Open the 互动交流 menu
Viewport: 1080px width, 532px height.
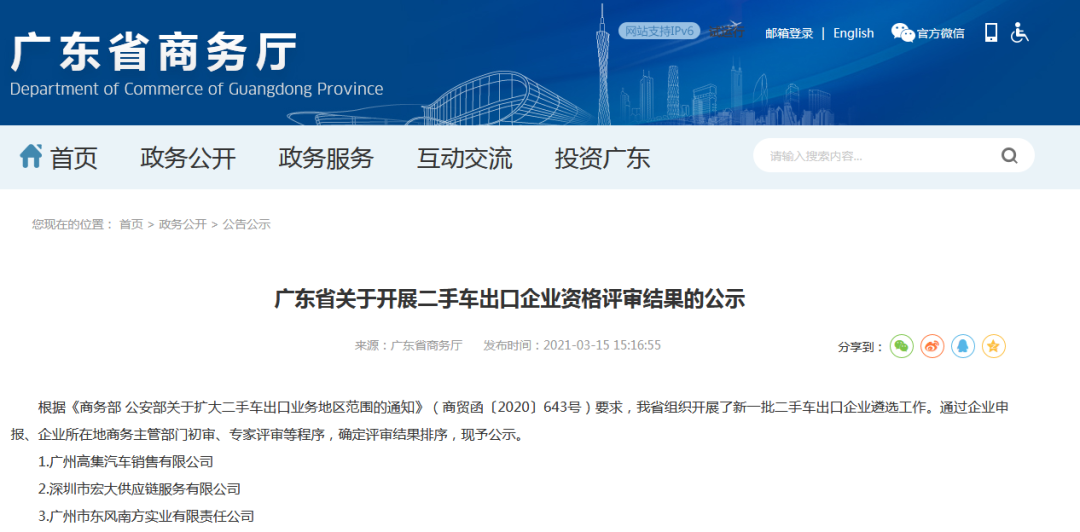click(x=464, y=158)
